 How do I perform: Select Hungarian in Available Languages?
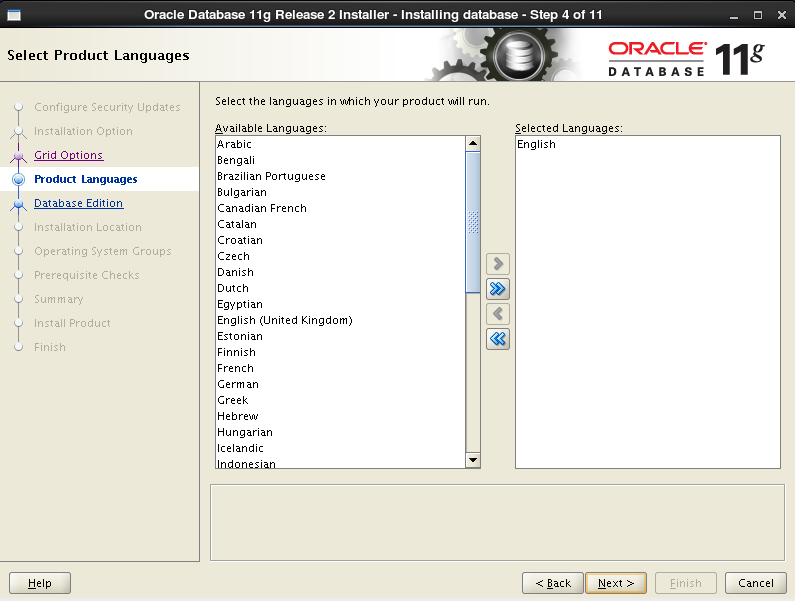[x=340, y=432]
